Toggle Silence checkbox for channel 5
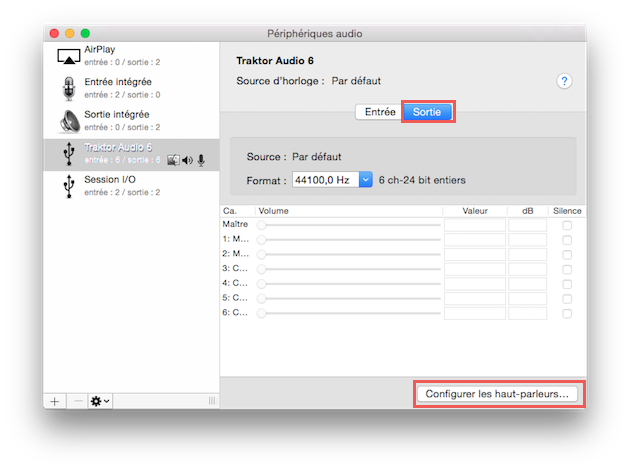 coord(567,299)
